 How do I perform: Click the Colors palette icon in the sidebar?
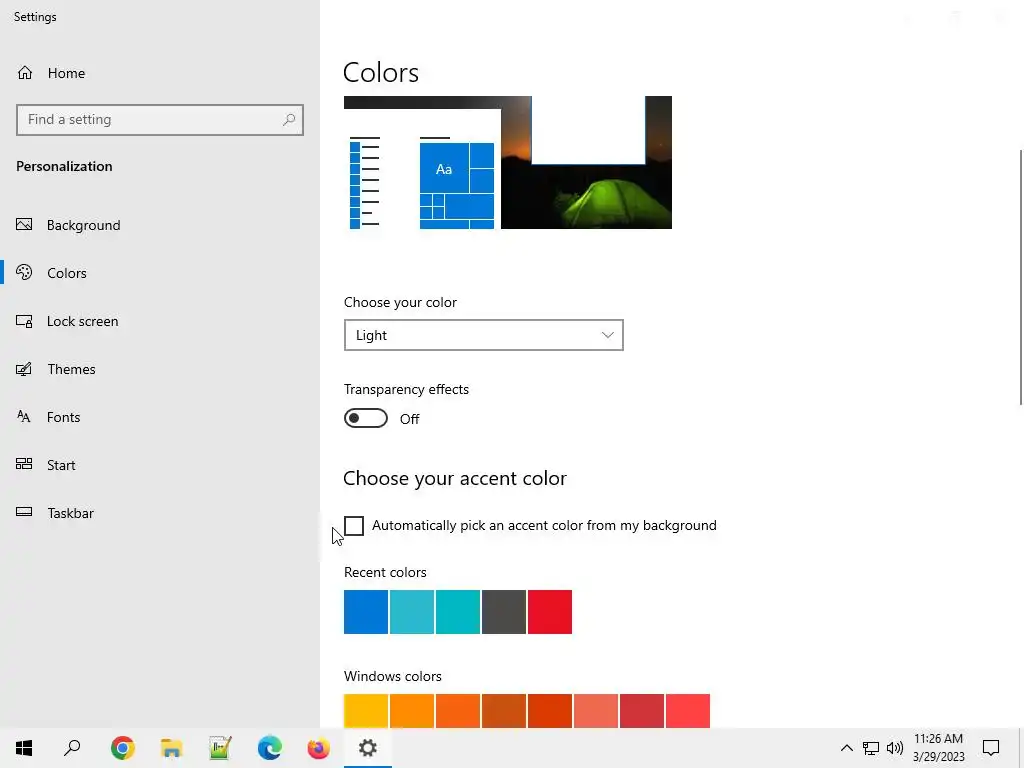24,272
